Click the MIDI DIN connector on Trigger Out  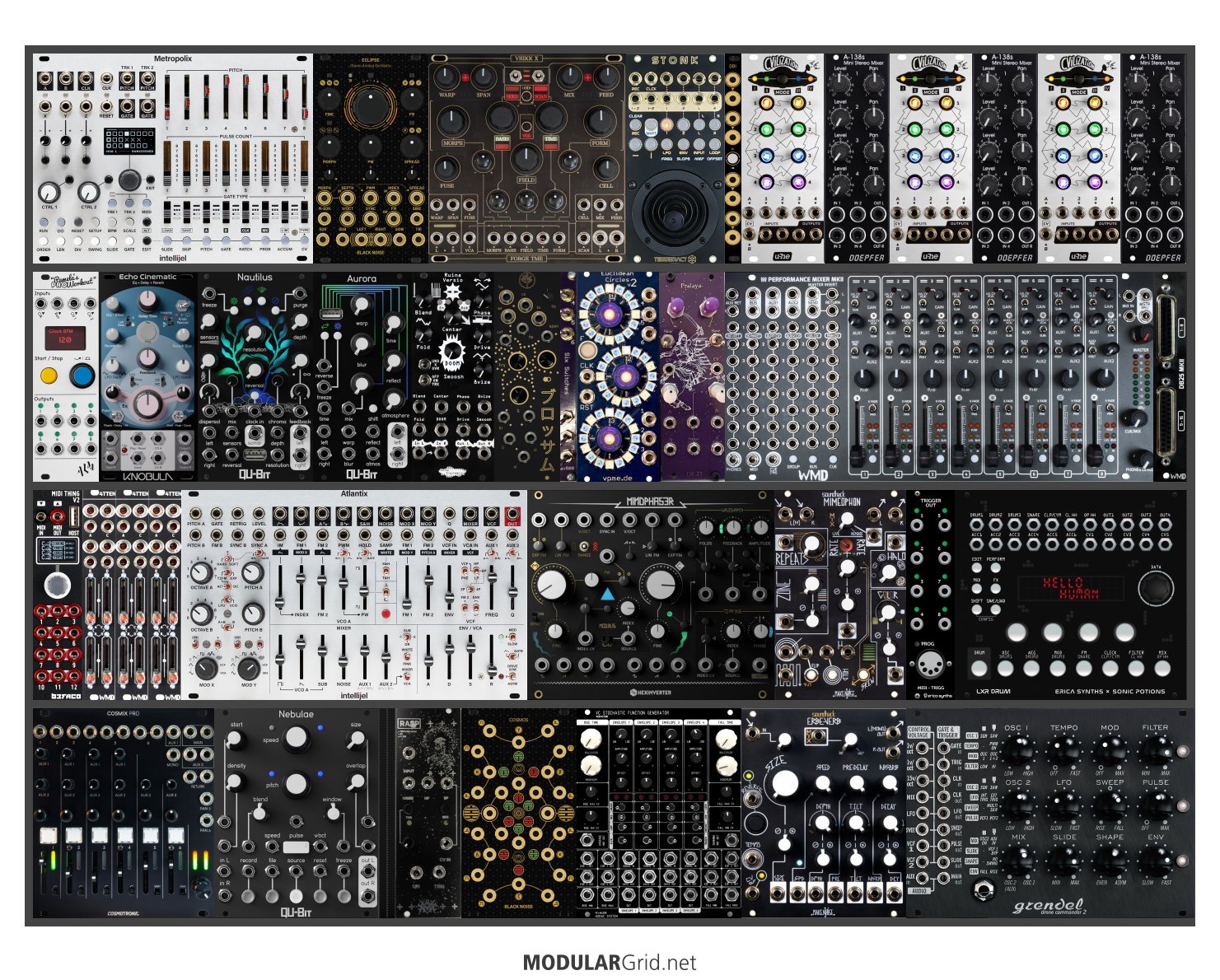[930, 663]
